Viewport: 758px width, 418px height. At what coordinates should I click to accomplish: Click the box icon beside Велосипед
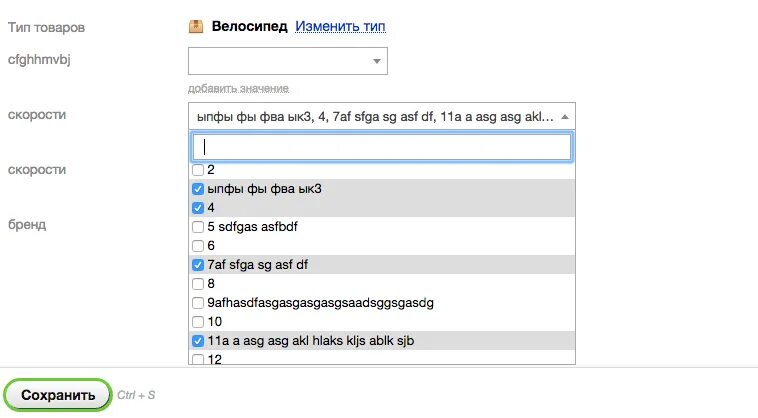pyautogui.click(x=196, y=27)
